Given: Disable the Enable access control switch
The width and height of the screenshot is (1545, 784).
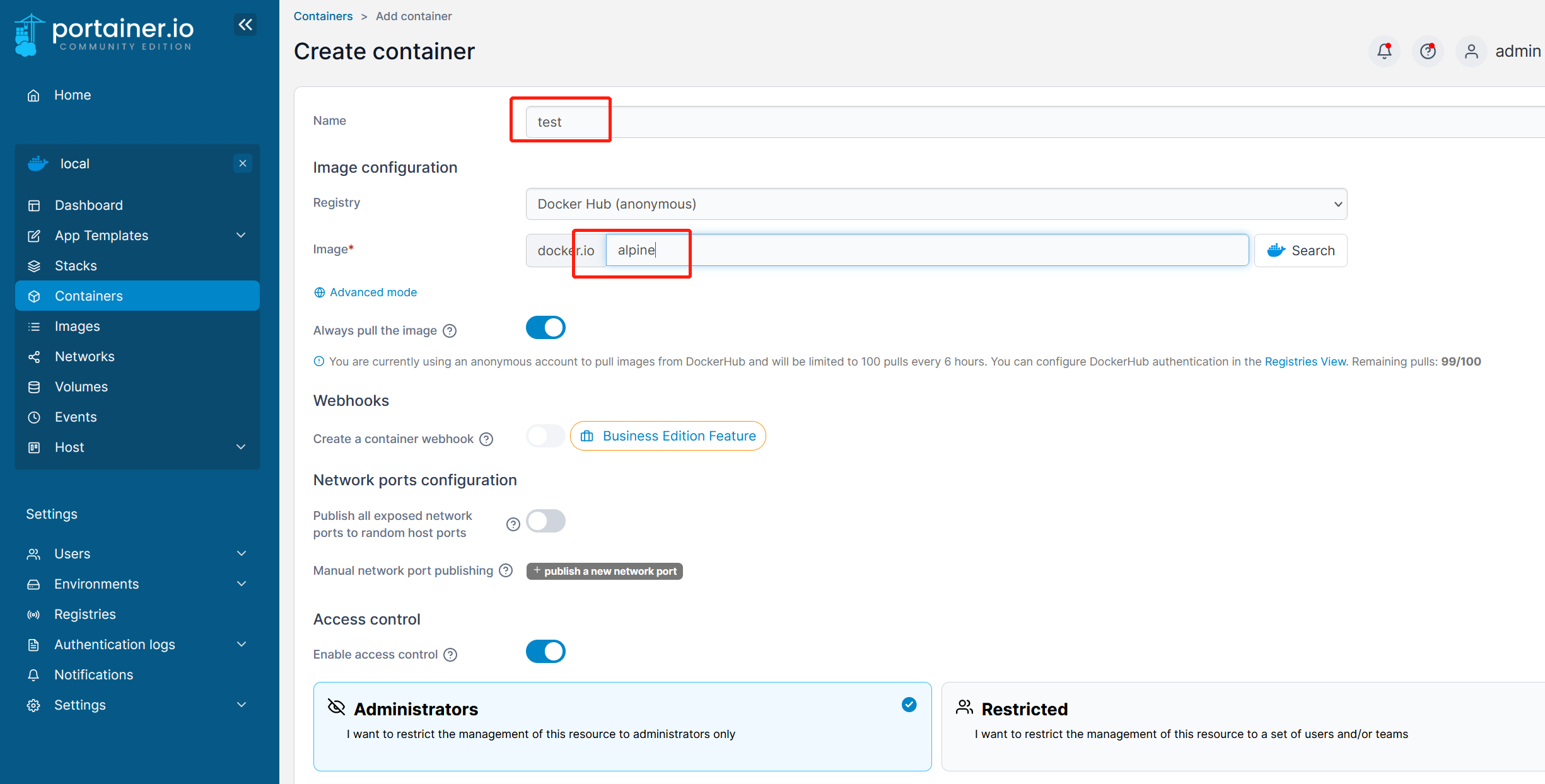Looking at the screenshot, I should (545, 652).
